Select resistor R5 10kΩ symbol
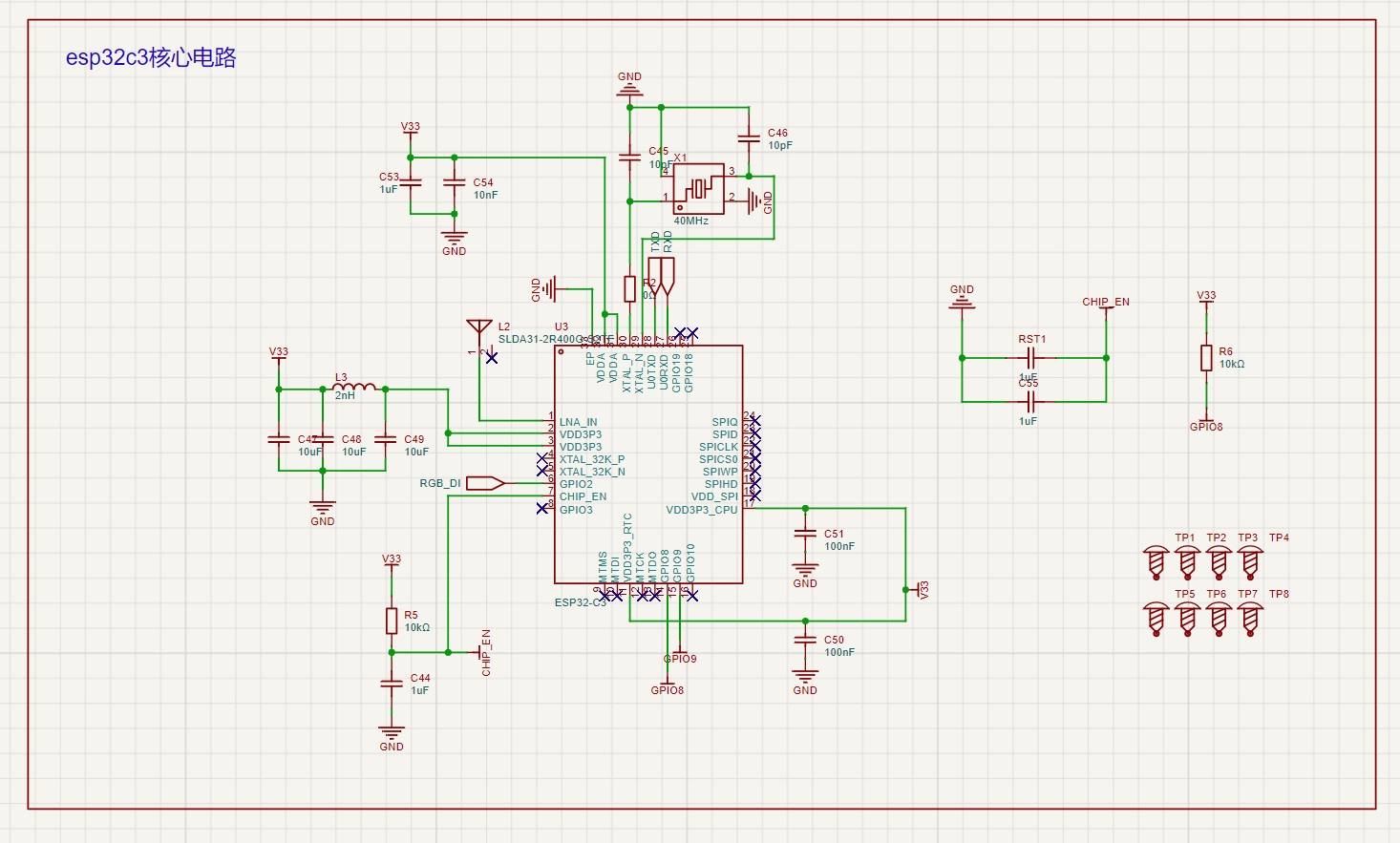This screenshot has height=843, width=1400. click(x=392, y=621)
